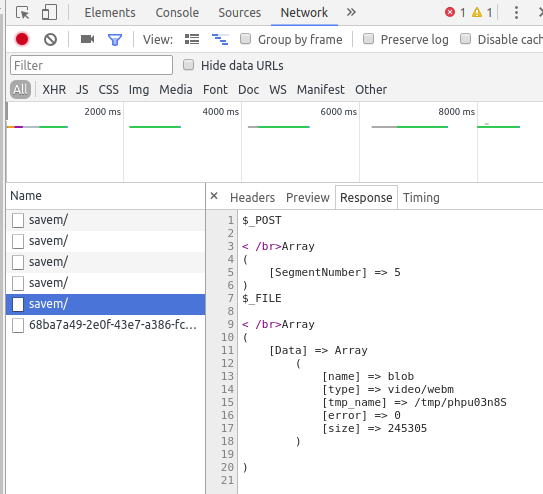The image size is (543, 494).
Task: Filter requests by XHR
Action: (x=54, y=90)
